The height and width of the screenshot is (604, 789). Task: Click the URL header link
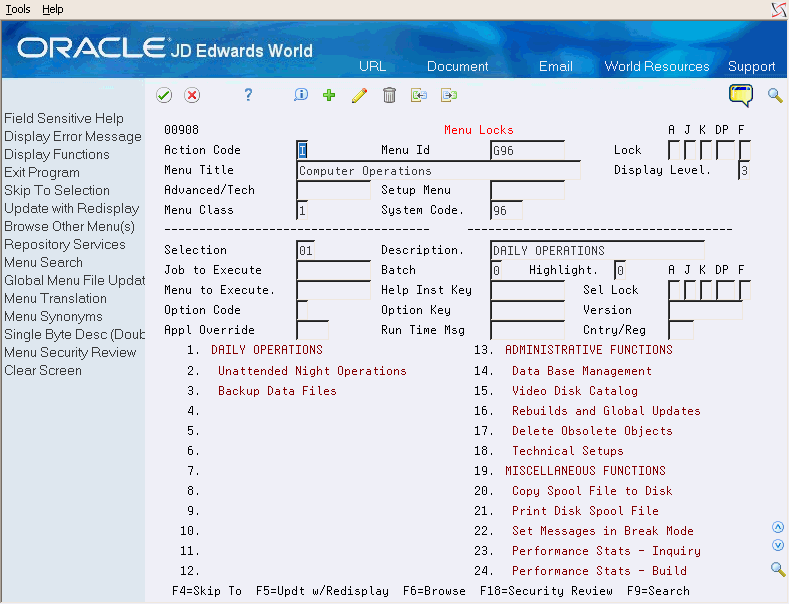pyautogui.click(x=372, y=66)
